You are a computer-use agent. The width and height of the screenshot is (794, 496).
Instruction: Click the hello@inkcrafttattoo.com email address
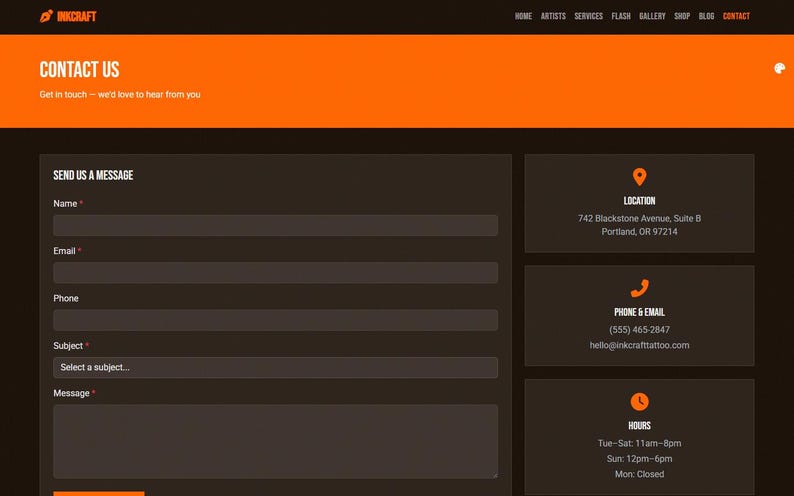point(640,345)
